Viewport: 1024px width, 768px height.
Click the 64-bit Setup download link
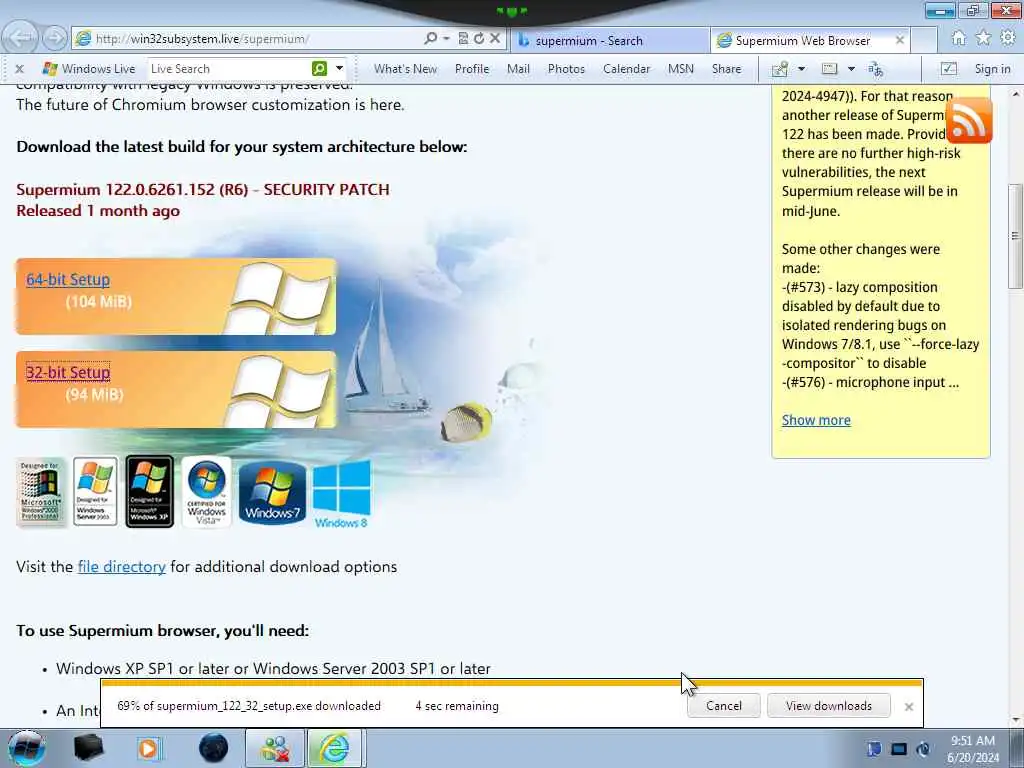coord(68,280)
